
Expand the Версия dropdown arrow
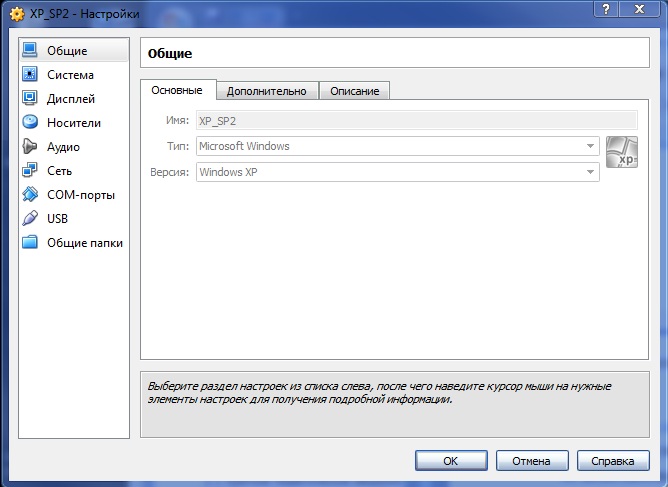point(590,172)
